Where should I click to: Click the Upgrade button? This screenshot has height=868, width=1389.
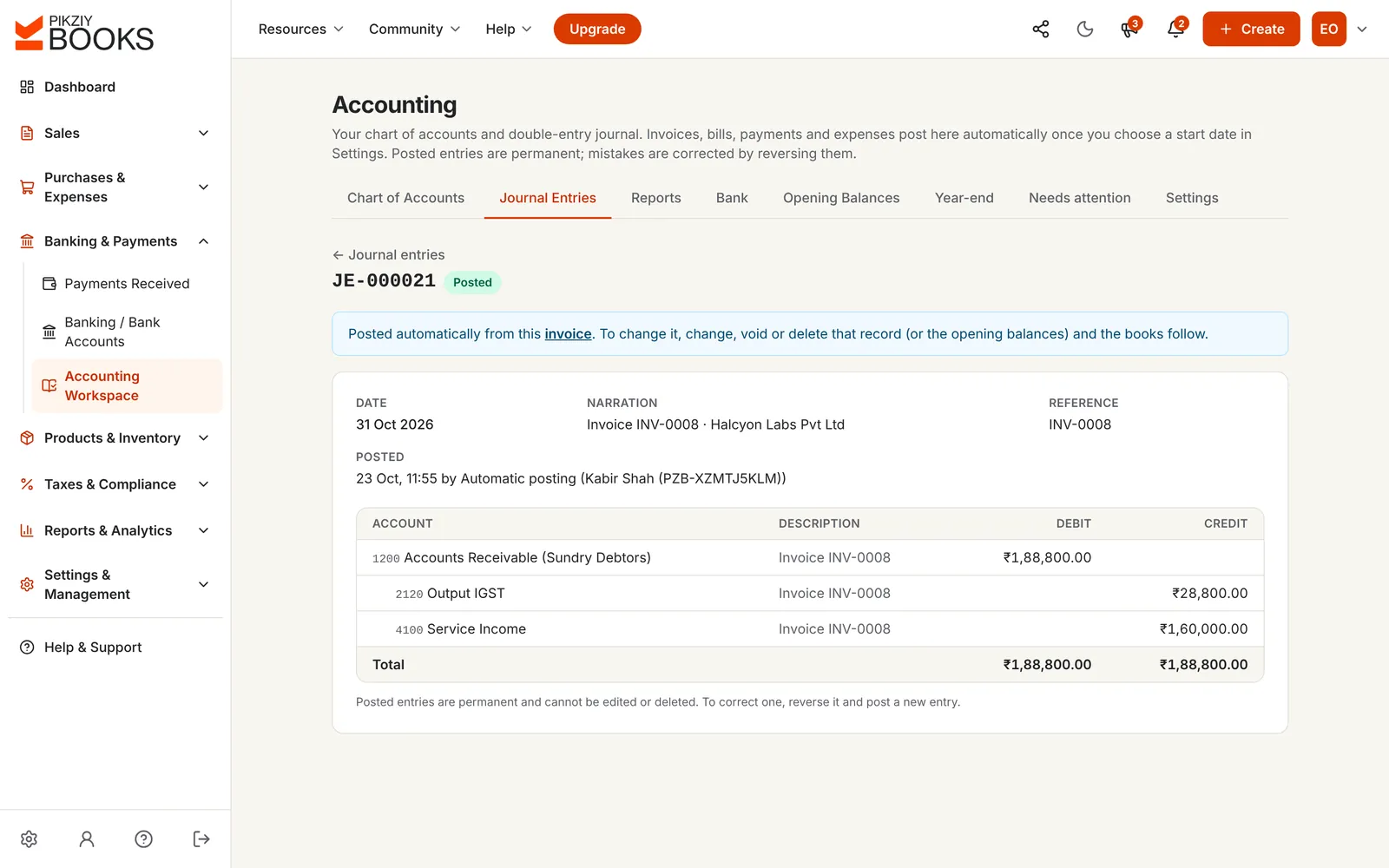(597, 29)
